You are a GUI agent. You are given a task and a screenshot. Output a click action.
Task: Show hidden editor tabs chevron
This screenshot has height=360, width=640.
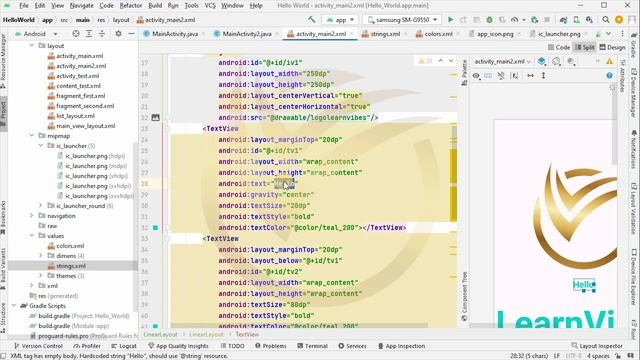point(609,34)
